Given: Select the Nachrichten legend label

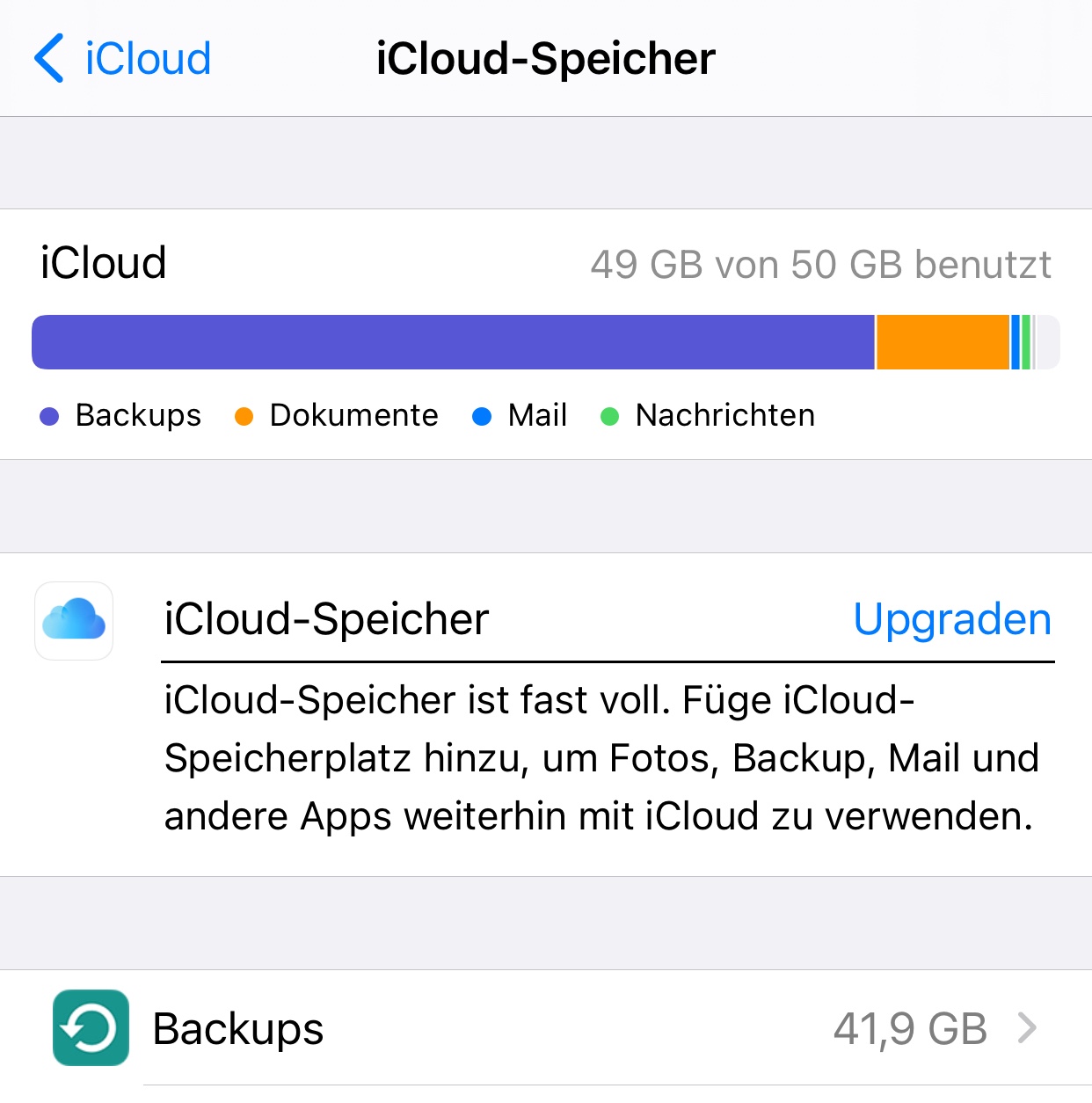Looking at the screenshot, I should (724, 415).
